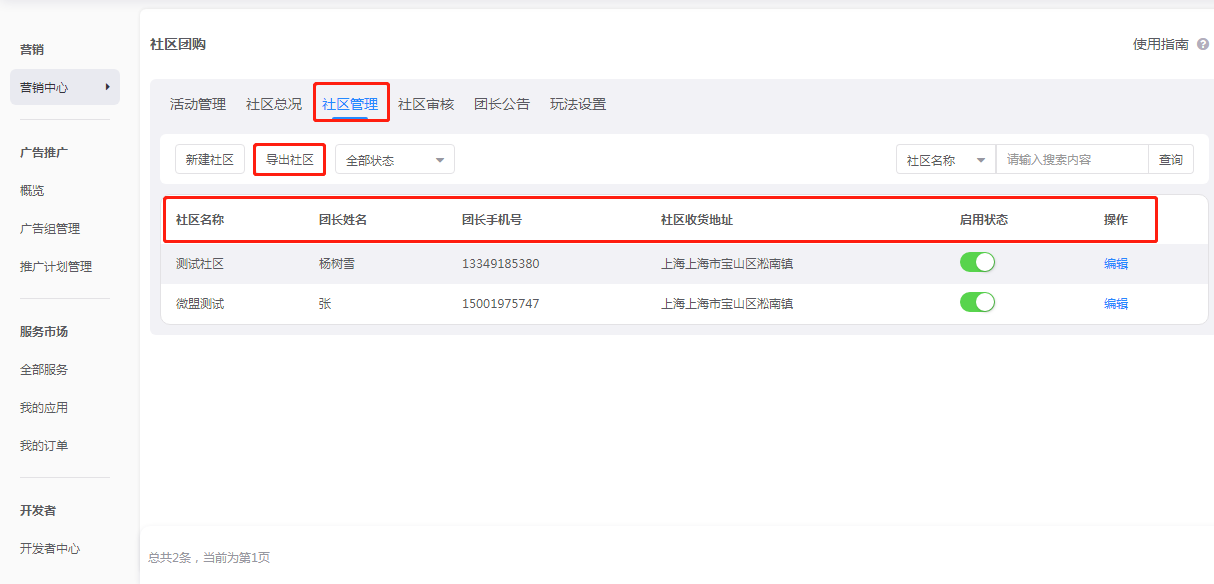
Task: Click the 导出社区 button
Action: pyautogui.click(x=290, y=160)
